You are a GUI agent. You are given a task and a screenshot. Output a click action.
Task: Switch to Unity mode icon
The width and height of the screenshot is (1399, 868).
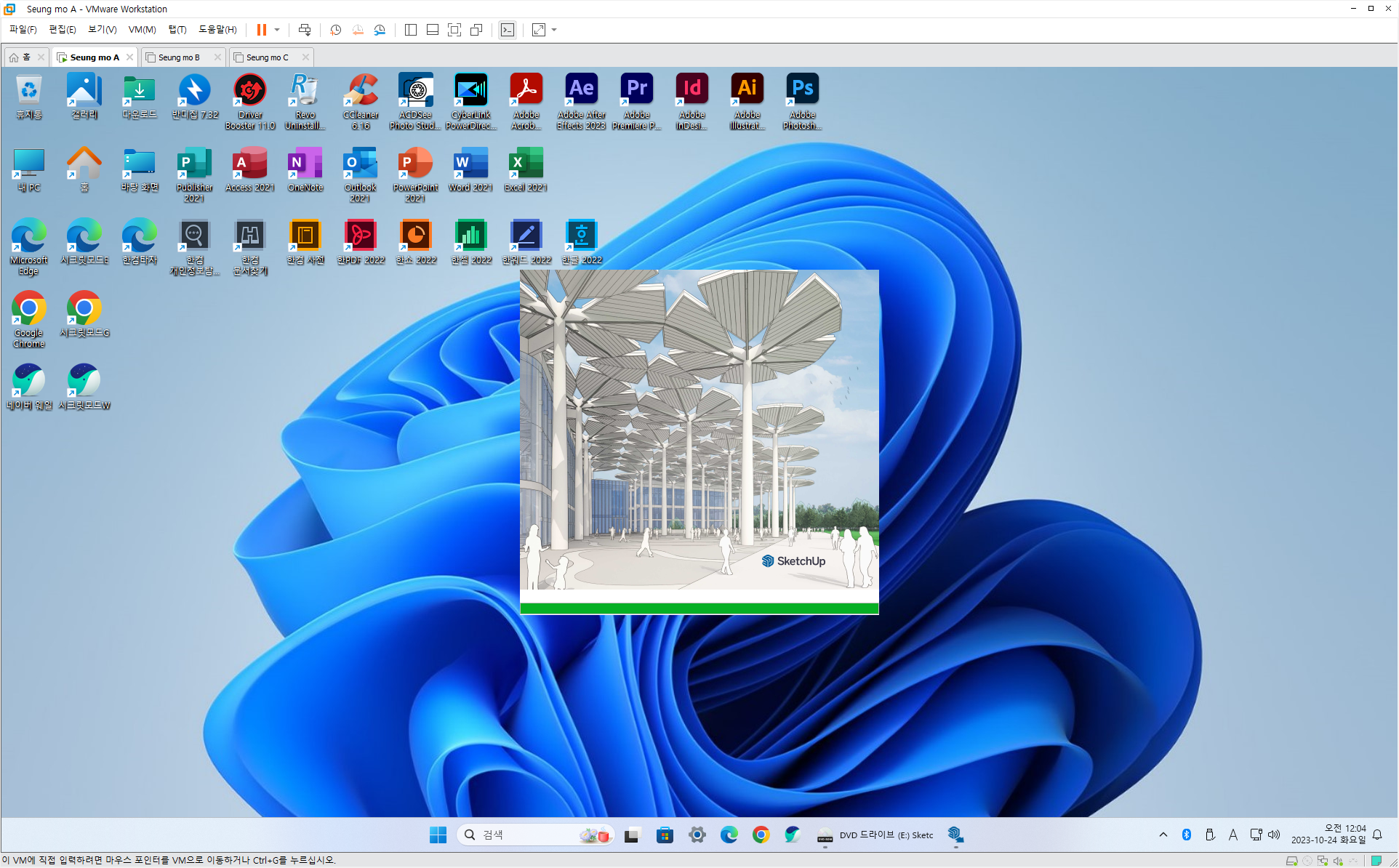pyautogui.click(x=476, y=30)
